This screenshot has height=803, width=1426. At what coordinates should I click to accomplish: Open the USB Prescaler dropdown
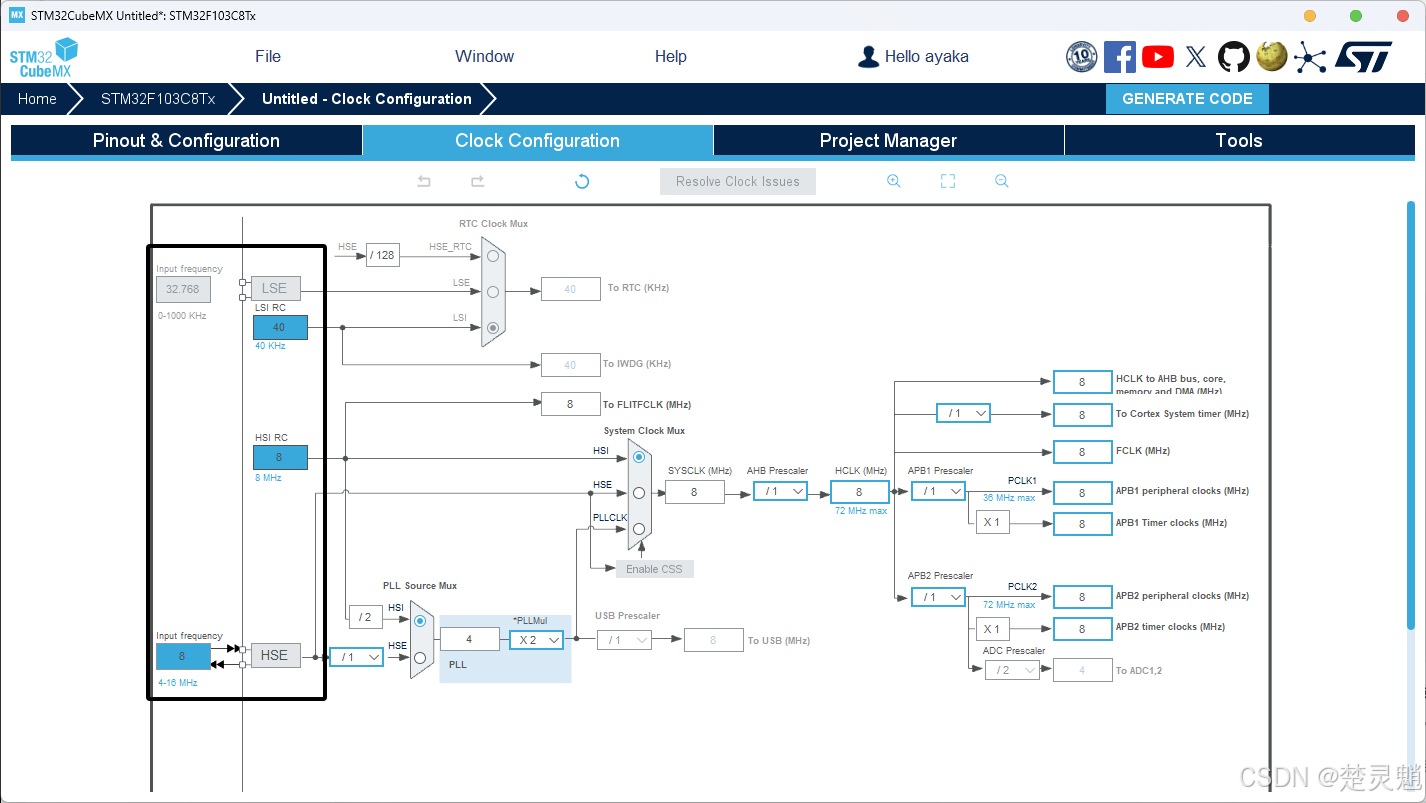[625, 640]
